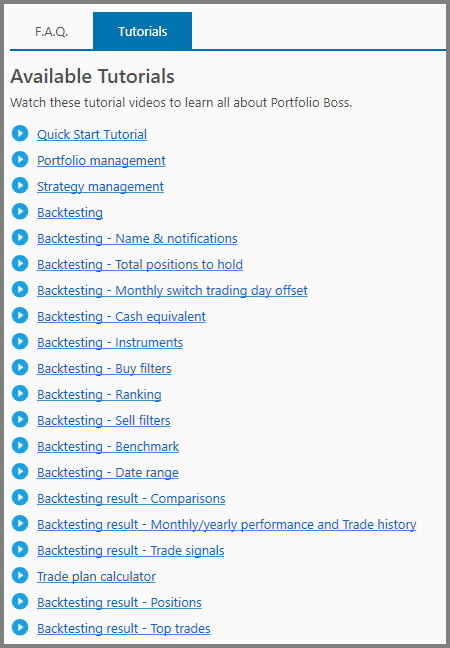This screenshot has width=450, height=648.
Task: Click play icon next to Trade plan calculator
Action: [20, 575]
